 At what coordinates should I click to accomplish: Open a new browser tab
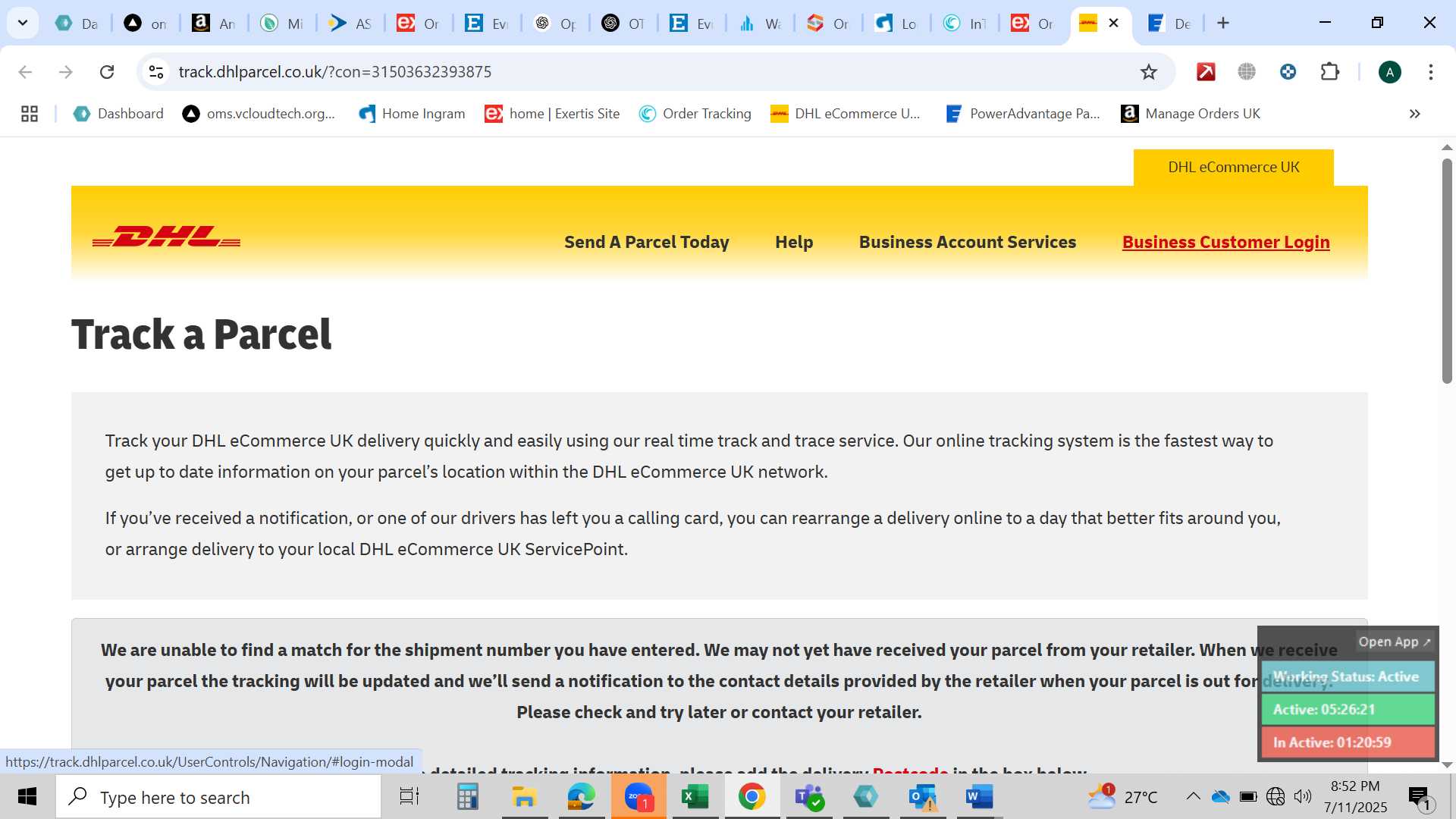coord(1222,24)
